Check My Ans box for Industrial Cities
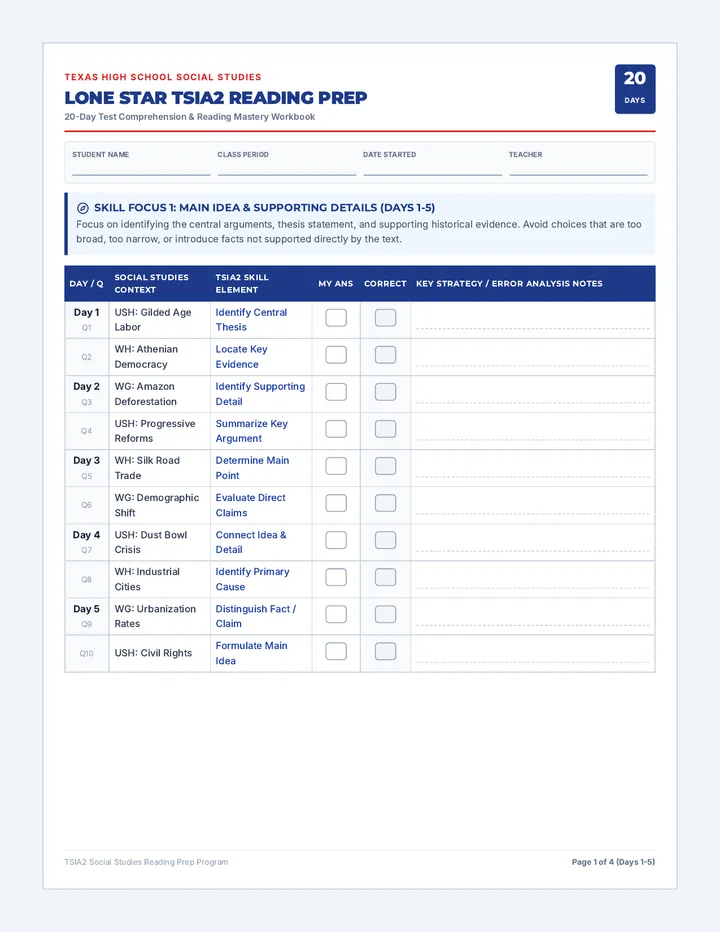This screenshot has height=932, width=720. pyautogui.click(x=336, y=577)
